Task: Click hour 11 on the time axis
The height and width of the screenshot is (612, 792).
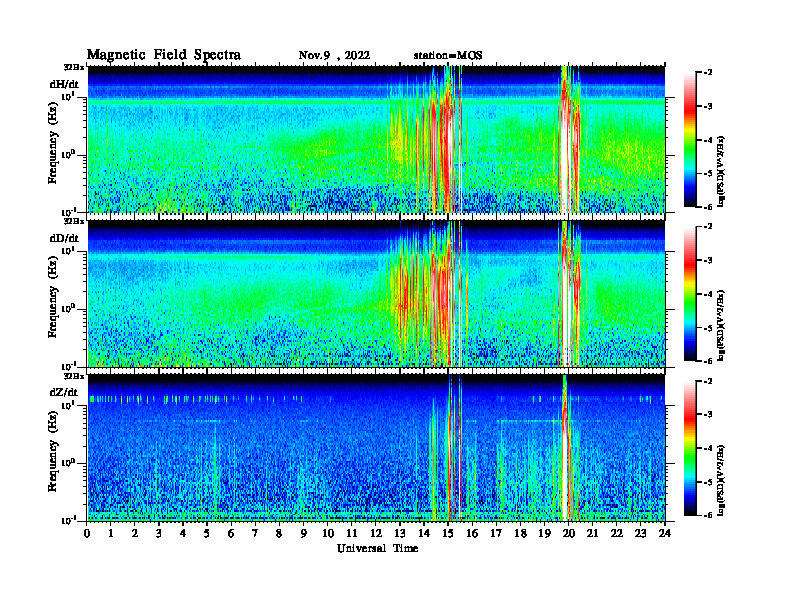Action: (x=352, y=534)
